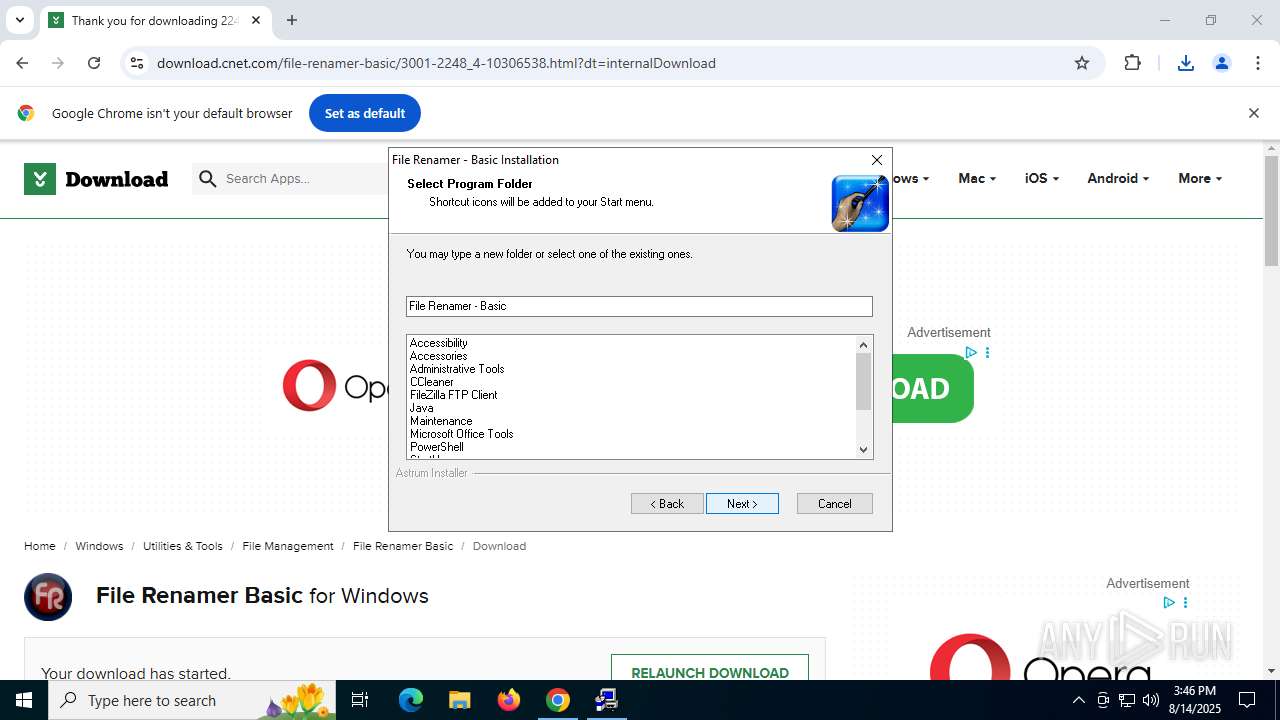Image resolution: width=1280 pixels, height=720 pixels.
Task: Select Java folder in list
Action: pyautogui.click(x=421, y=408)
